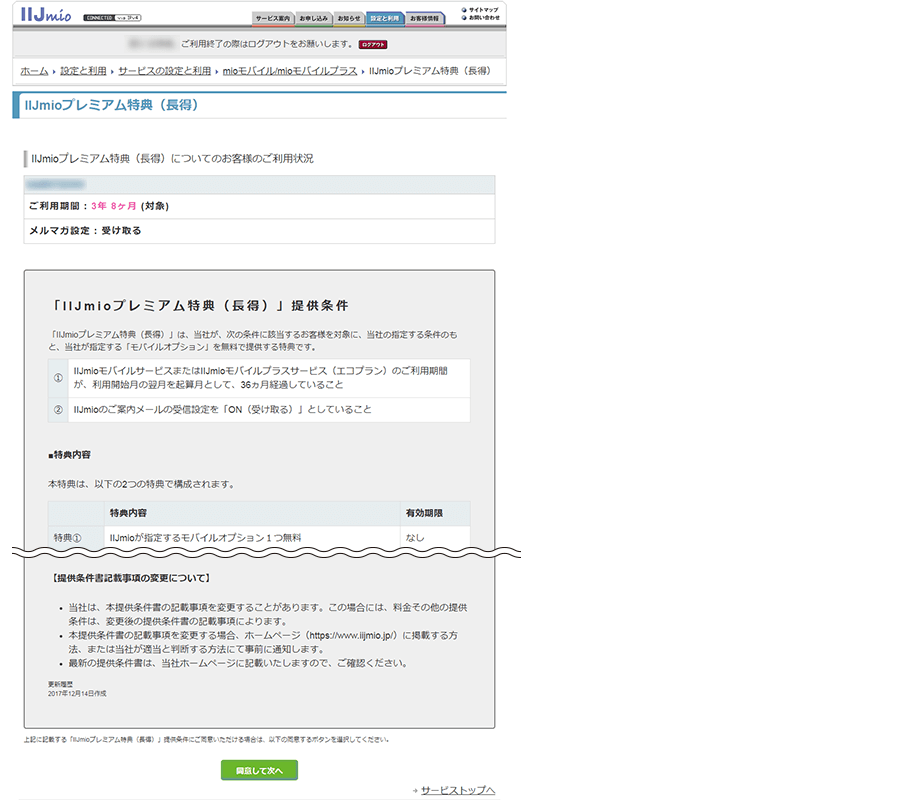Open the お知らせ tab

pos(349,18)
